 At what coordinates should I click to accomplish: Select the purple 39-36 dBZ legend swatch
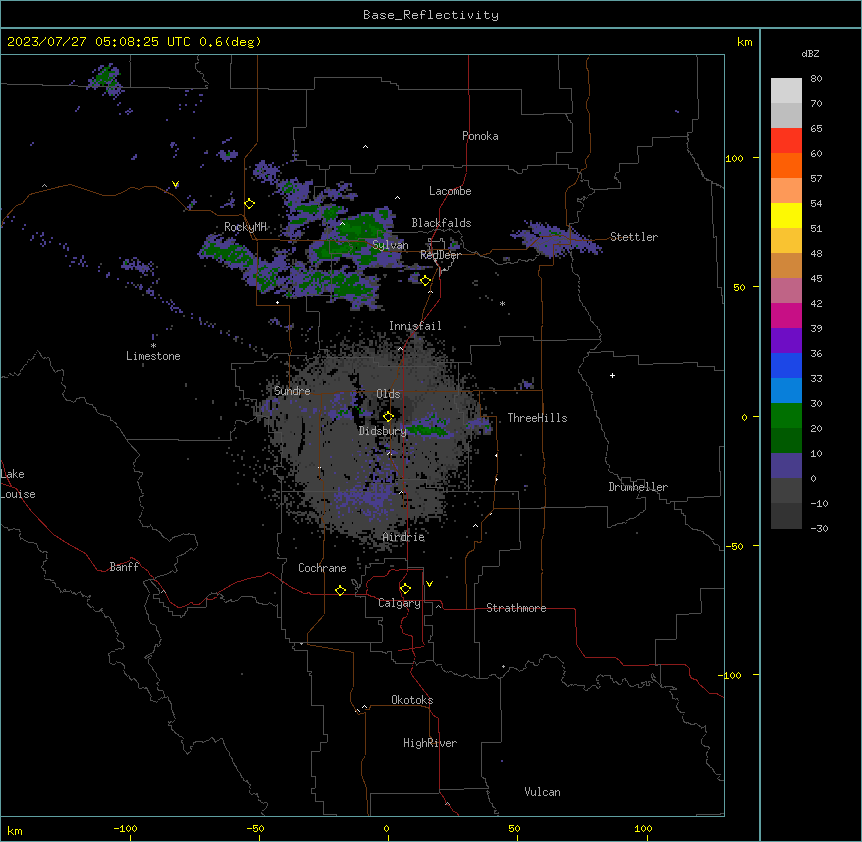point(786,341)
